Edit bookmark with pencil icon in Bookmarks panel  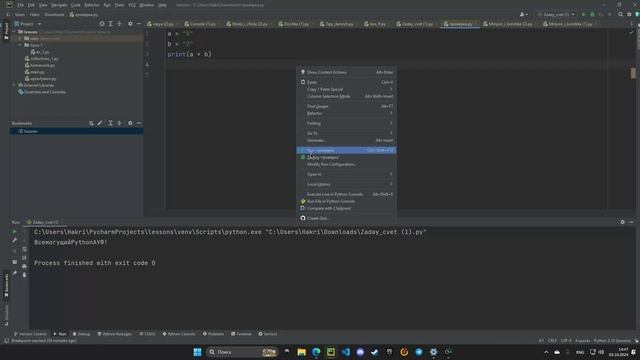pos(100,123)
